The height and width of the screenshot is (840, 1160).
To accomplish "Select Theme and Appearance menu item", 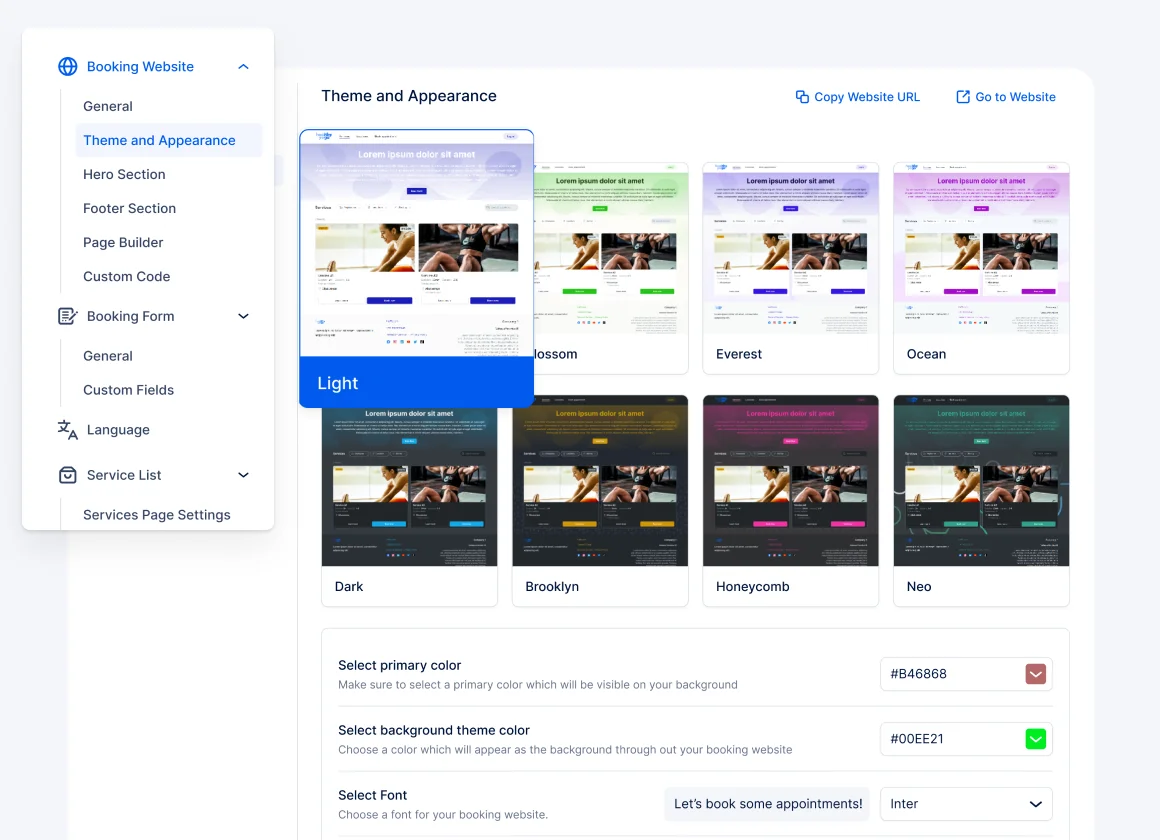I will click(169, 141).
